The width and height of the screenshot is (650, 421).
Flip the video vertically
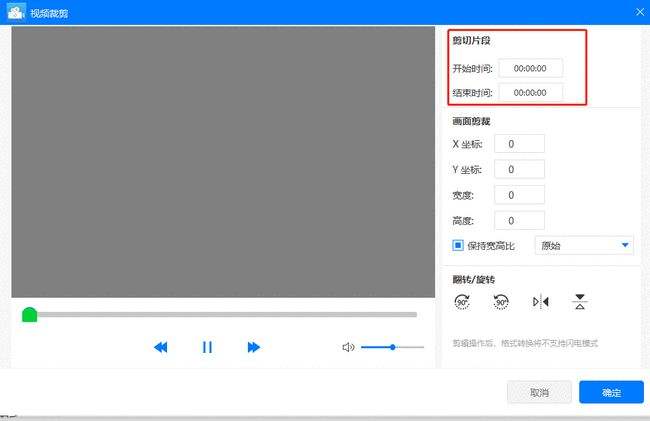(x=579, y=301)
